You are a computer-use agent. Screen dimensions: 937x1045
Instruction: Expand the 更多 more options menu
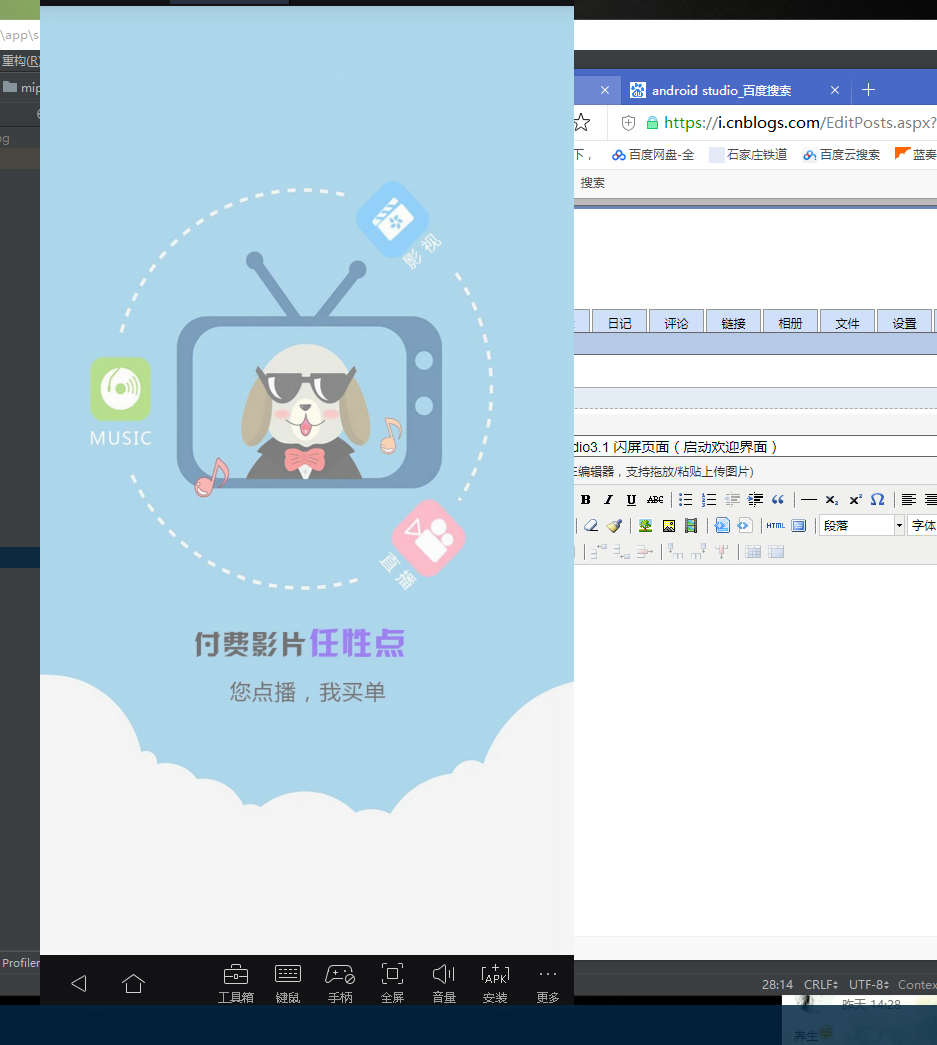(x=547, y=981)
